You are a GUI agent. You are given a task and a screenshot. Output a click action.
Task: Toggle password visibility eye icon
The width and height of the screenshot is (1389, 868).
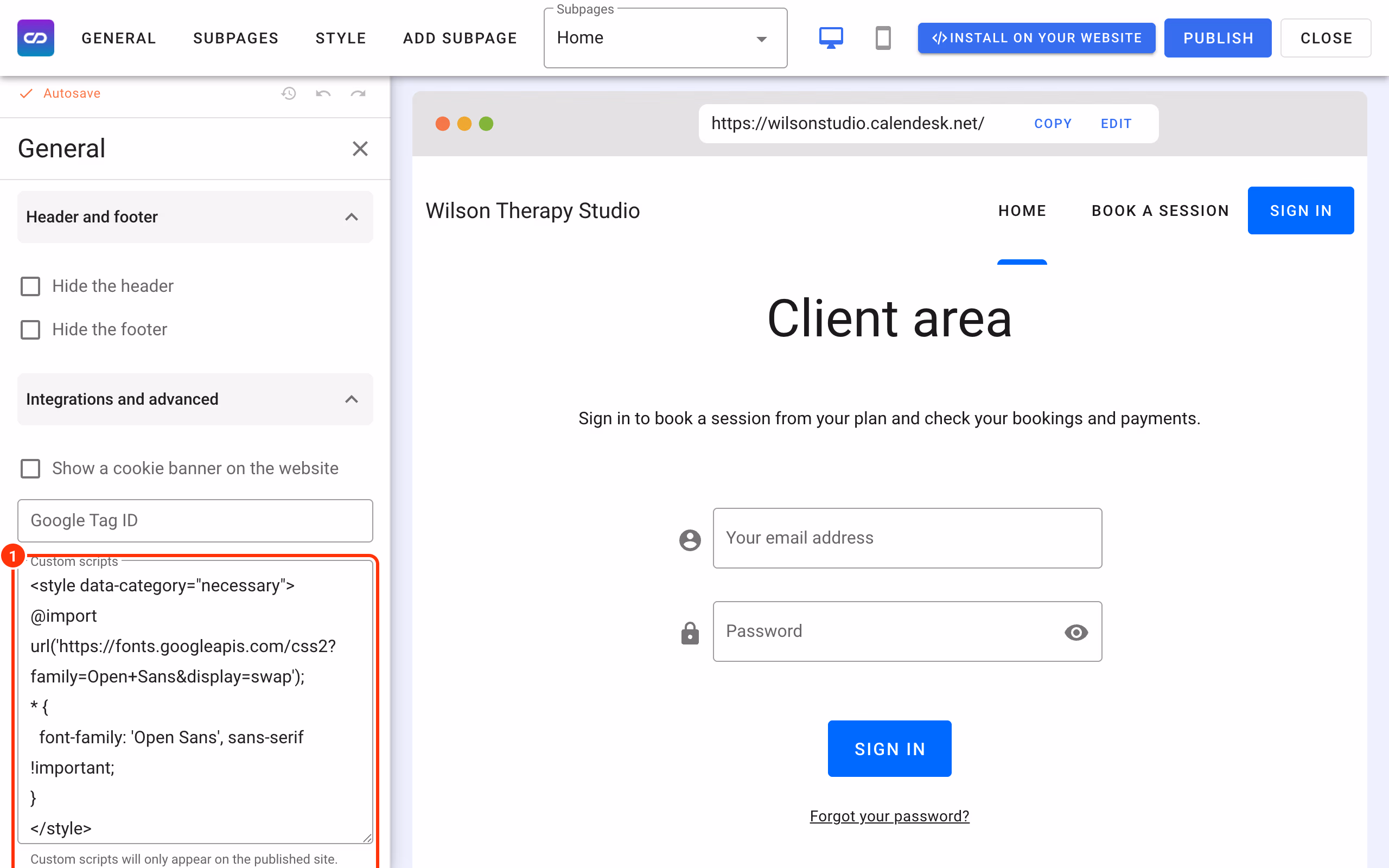coord(1076,632)
